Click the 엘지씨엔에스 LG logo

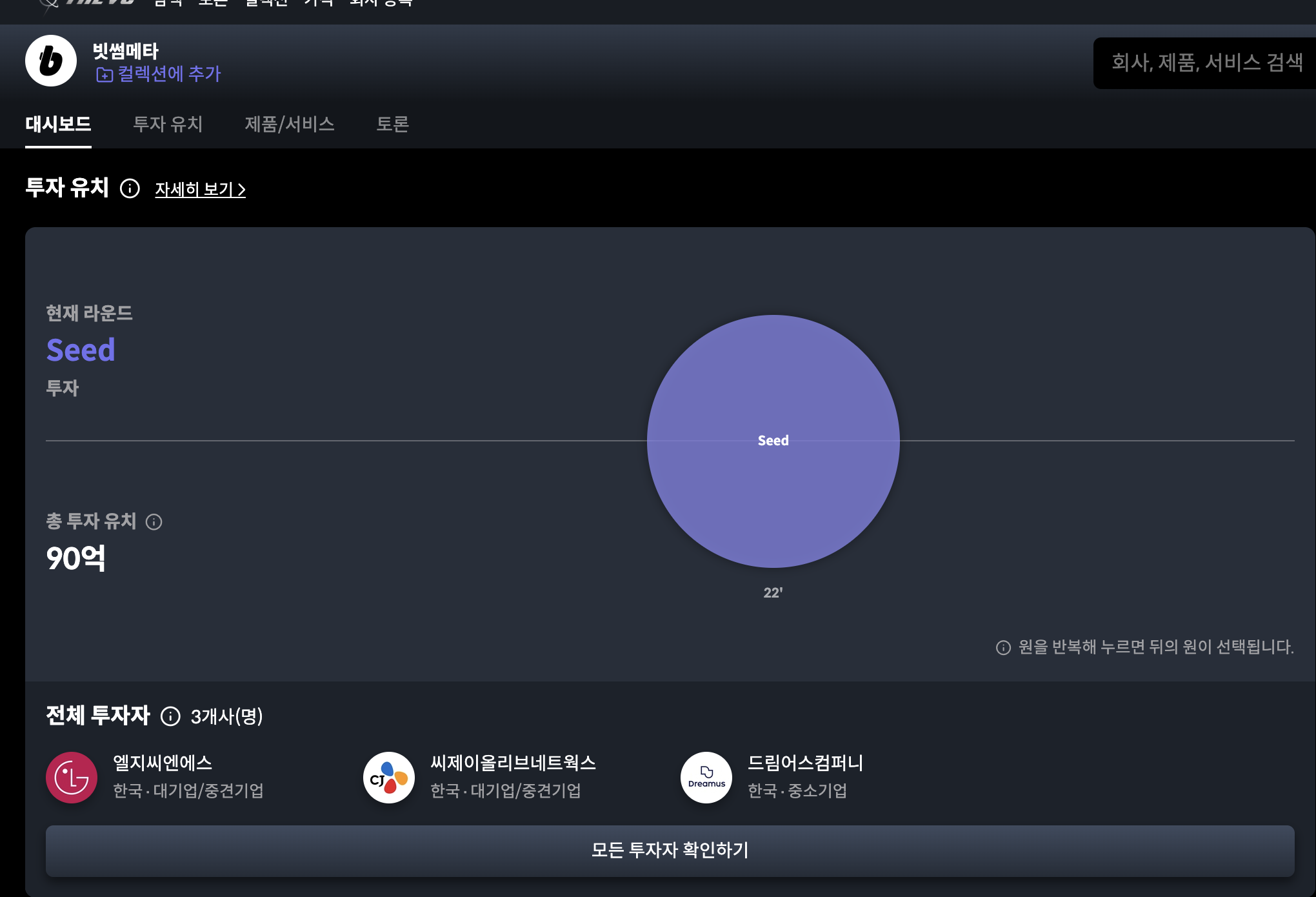(x=72, y=778)
